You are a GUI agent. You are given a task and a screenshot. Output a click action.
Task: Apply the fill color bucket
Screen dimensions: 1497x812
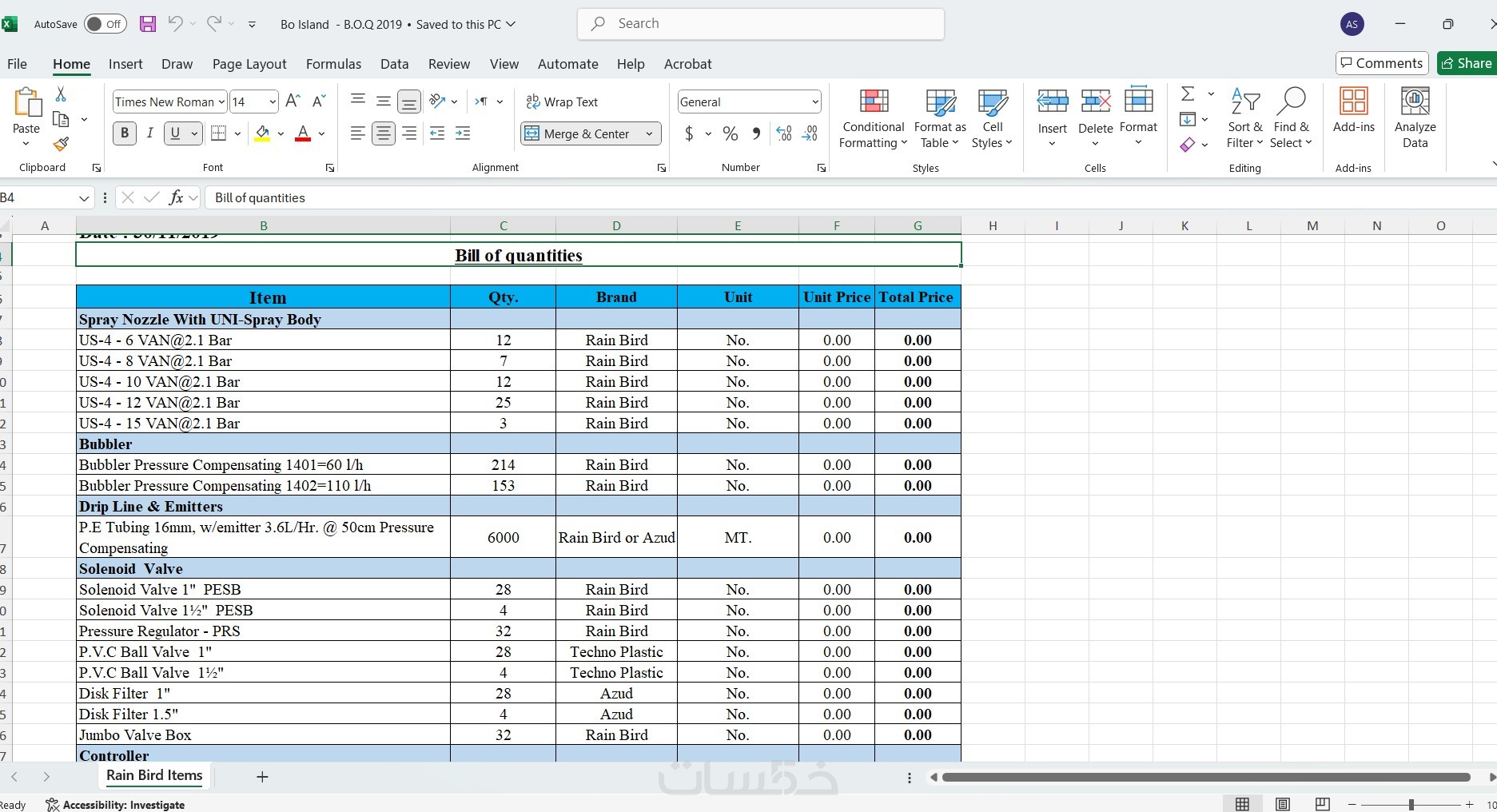click(262, 133)
